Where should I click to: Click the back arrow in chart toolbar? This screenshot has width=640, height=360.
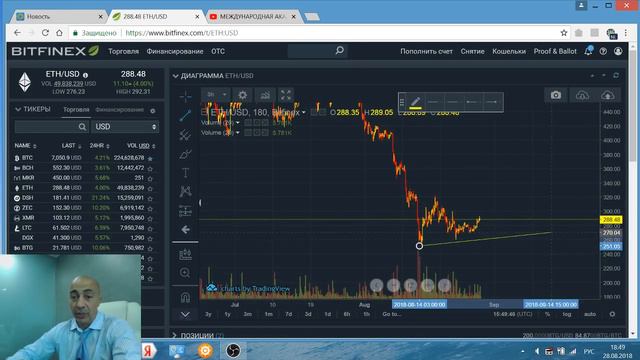[185, 230]
